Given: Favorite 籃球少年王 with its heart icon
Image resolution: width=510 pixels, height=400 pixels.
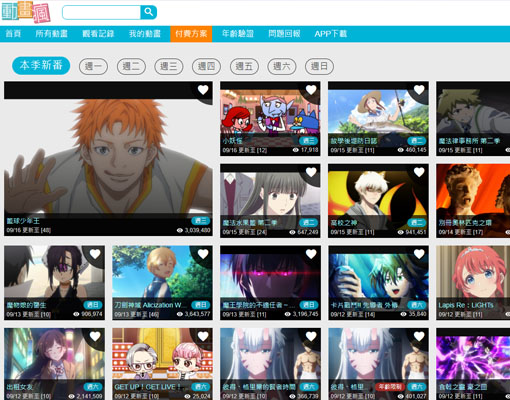Looking at the screenshot, I should [x=203, y=90].
